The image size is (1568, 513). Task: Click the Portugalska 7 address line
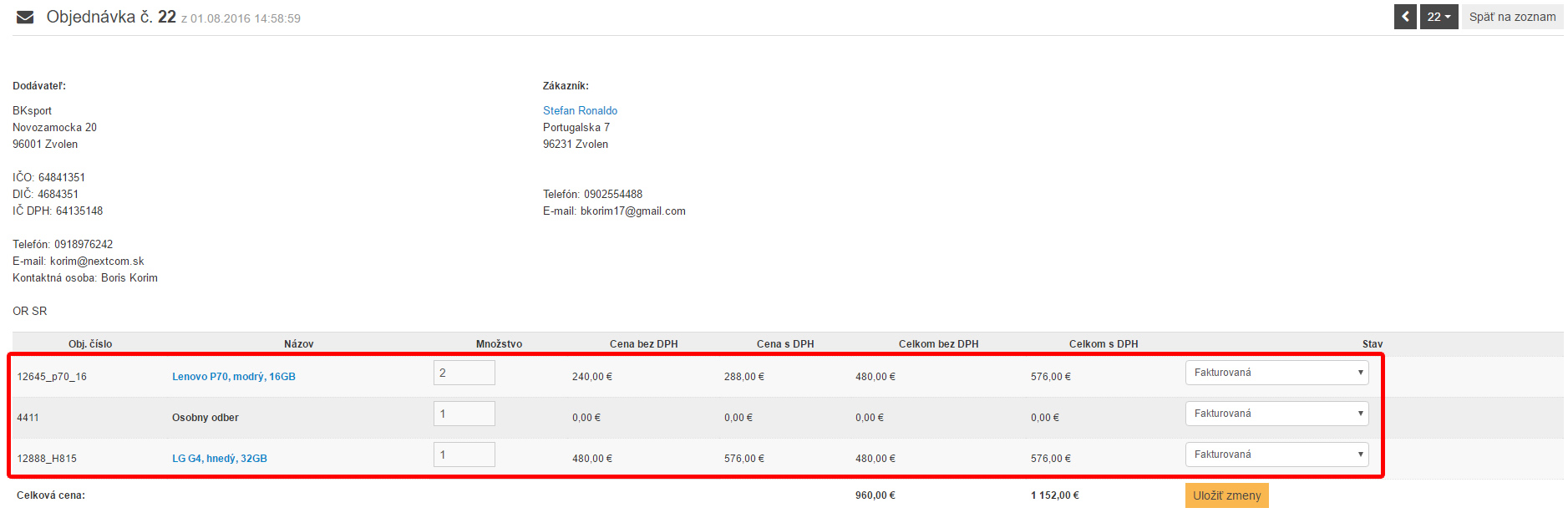(x=576, y=127)
